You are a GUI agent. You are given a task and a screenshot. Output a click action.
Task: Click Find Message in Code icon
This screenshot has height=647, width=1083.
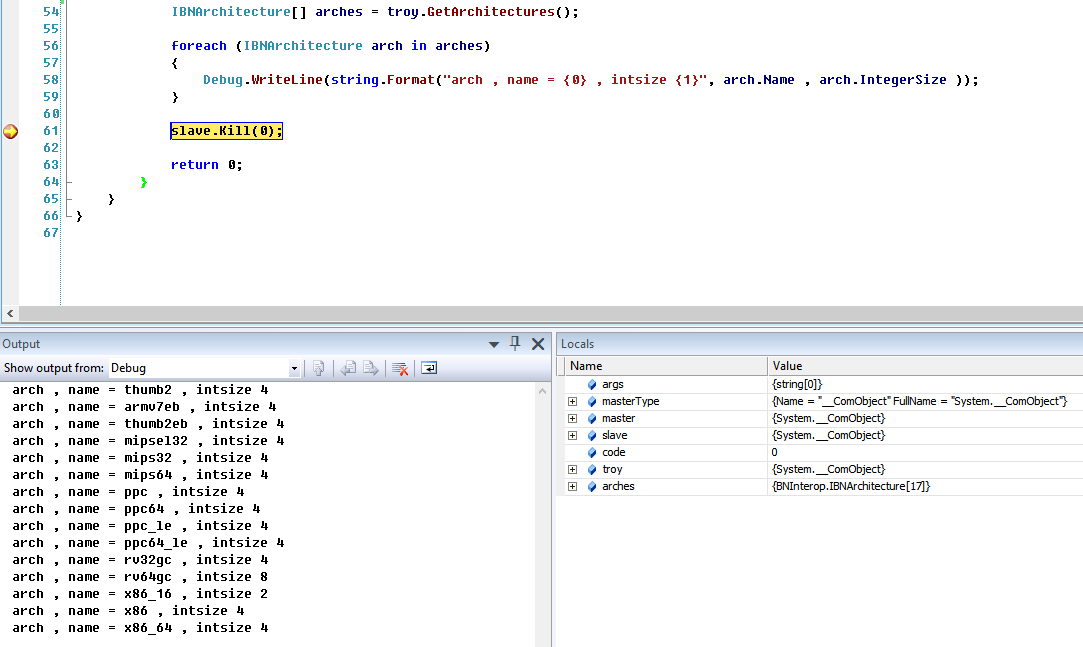[x=318, y=368]
